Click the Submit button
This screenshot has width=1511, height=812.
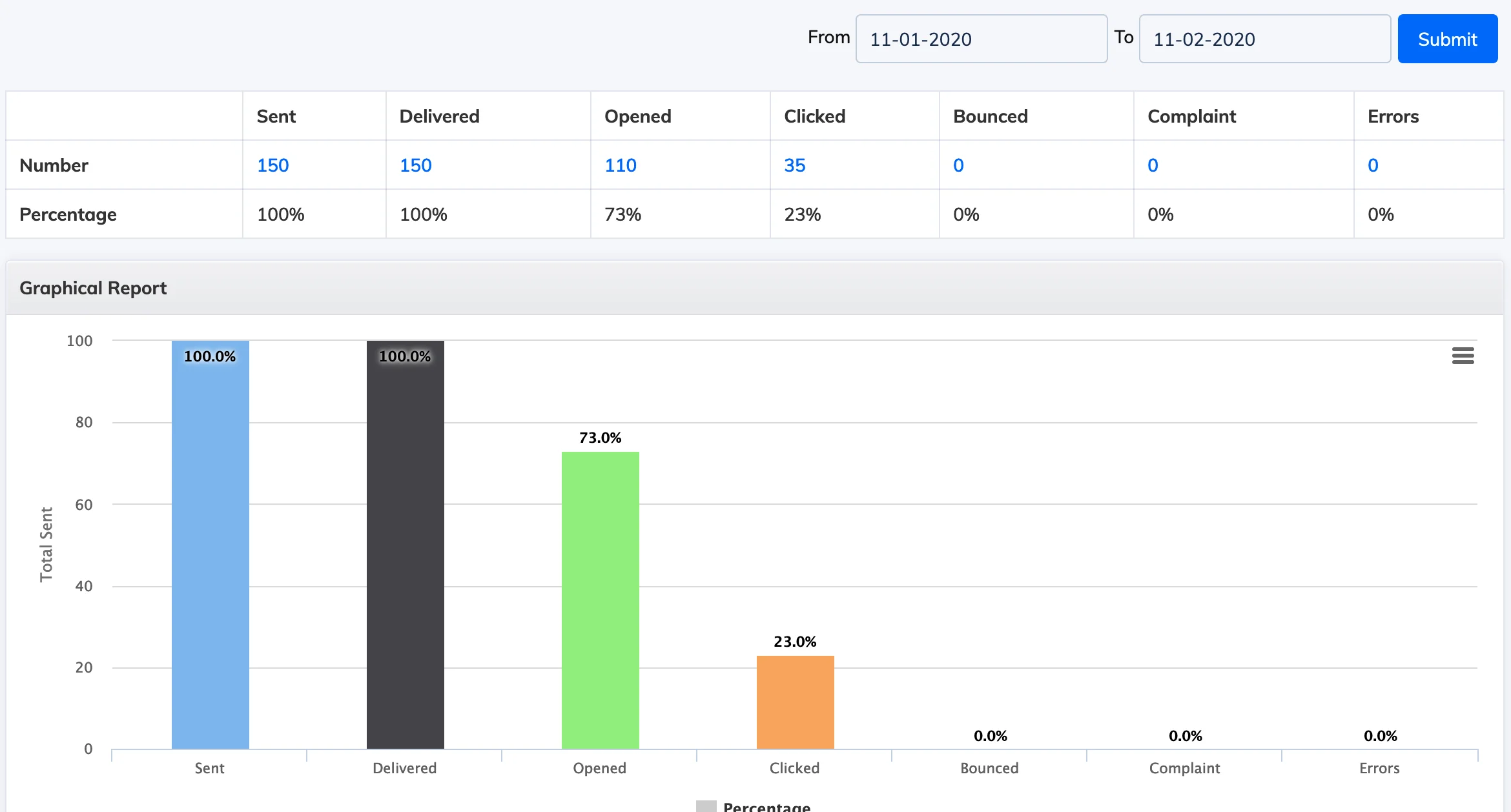click(1447, 39)
